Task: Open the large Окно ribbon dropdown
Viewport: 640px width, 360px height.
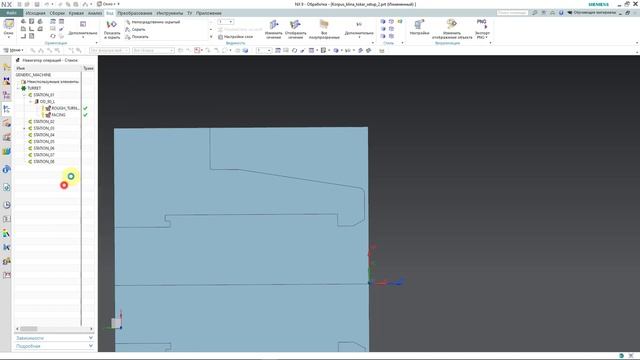Action: [x=8, y=29]
